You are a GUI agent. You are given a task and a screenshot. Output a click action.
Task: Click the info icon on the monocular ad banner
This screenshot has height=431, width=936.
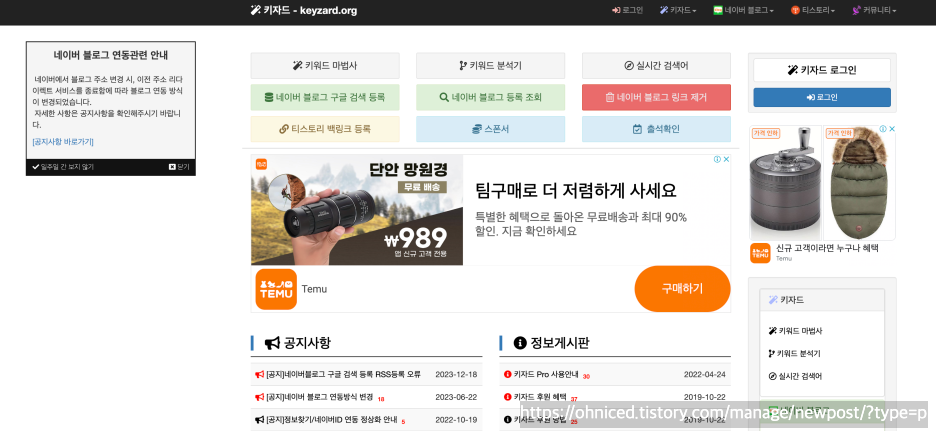(717, 159)
